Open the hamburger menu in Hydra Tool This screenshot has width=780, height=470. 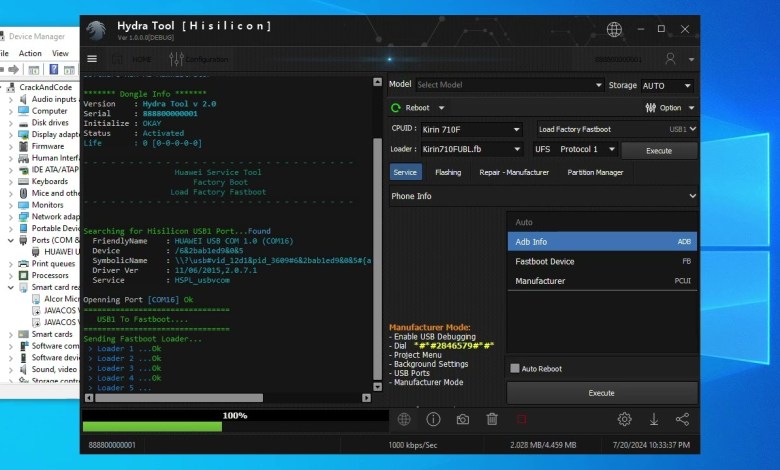coord(92,59)
